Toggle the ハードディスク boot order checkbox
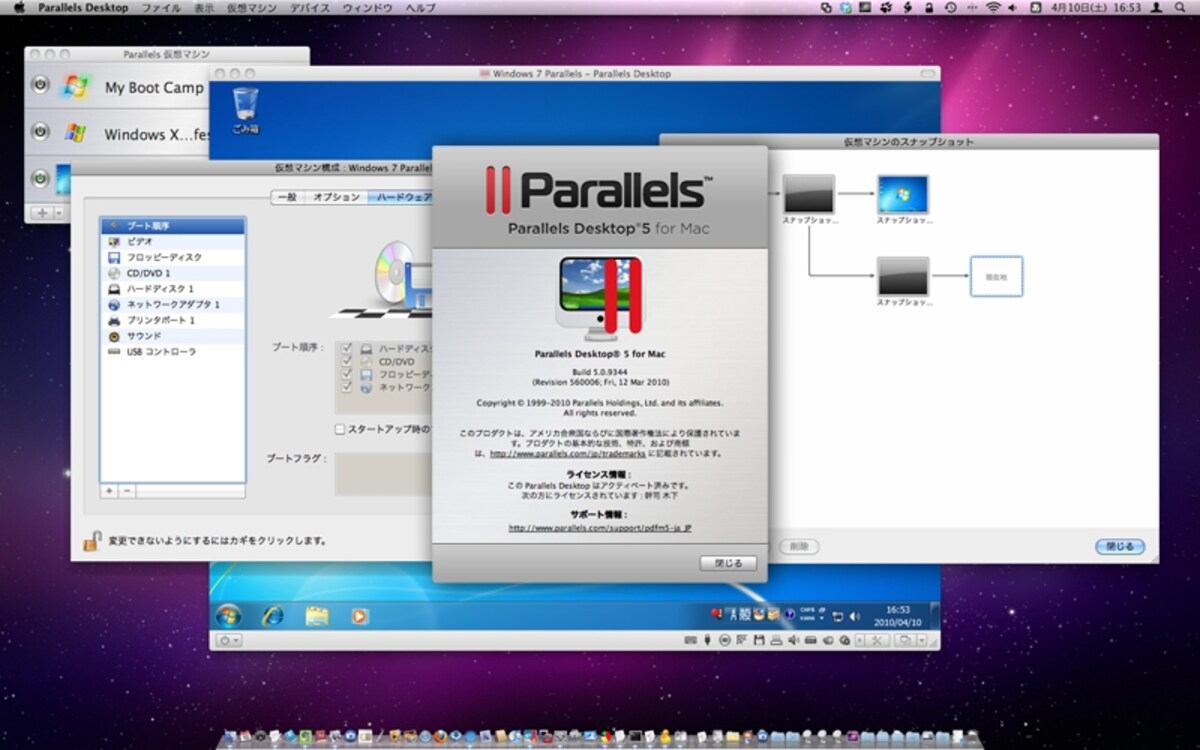The width and height of the screenshot is (1200, 750). click(x=347, y=348)
